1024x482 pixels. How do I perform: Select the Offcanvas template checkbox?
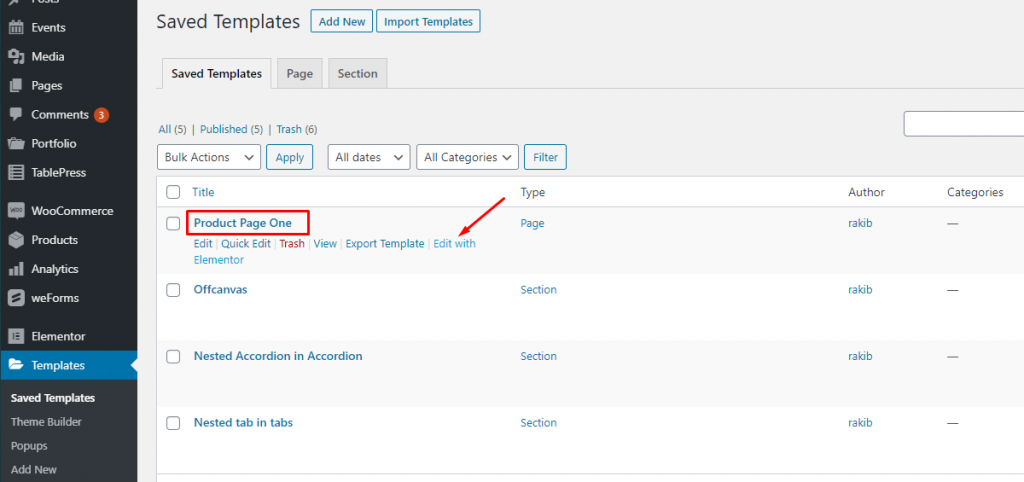(173, 290)
